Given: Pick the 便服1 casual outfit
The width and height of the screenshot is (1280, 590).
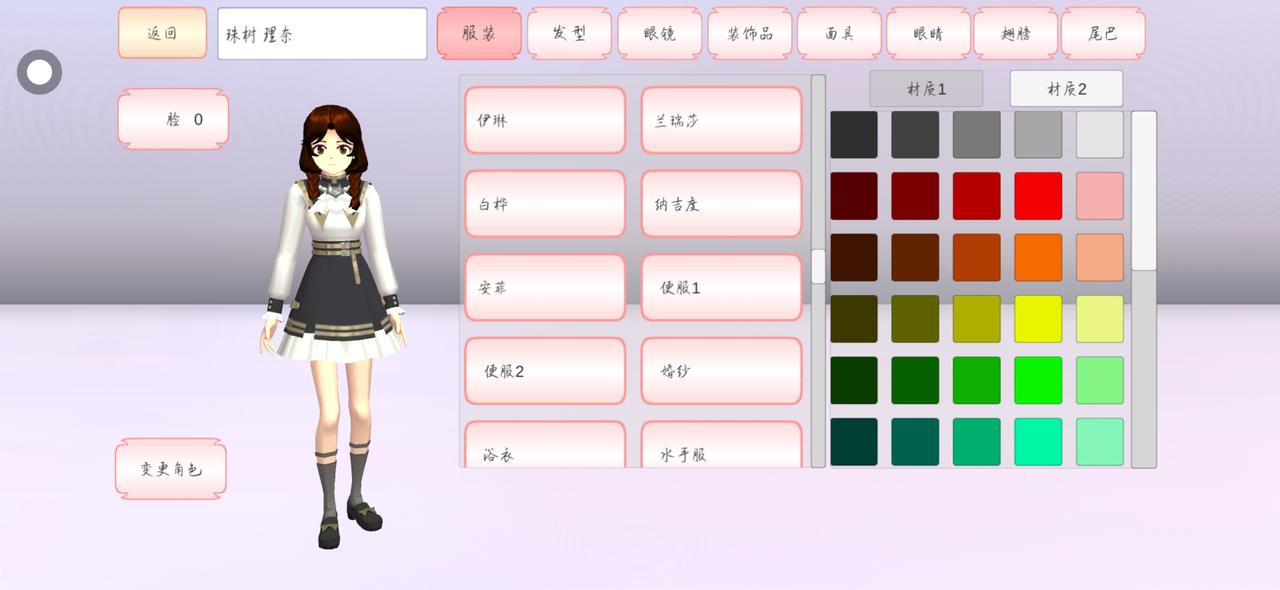Looking at the screenshot, I should tap(721, 287).
